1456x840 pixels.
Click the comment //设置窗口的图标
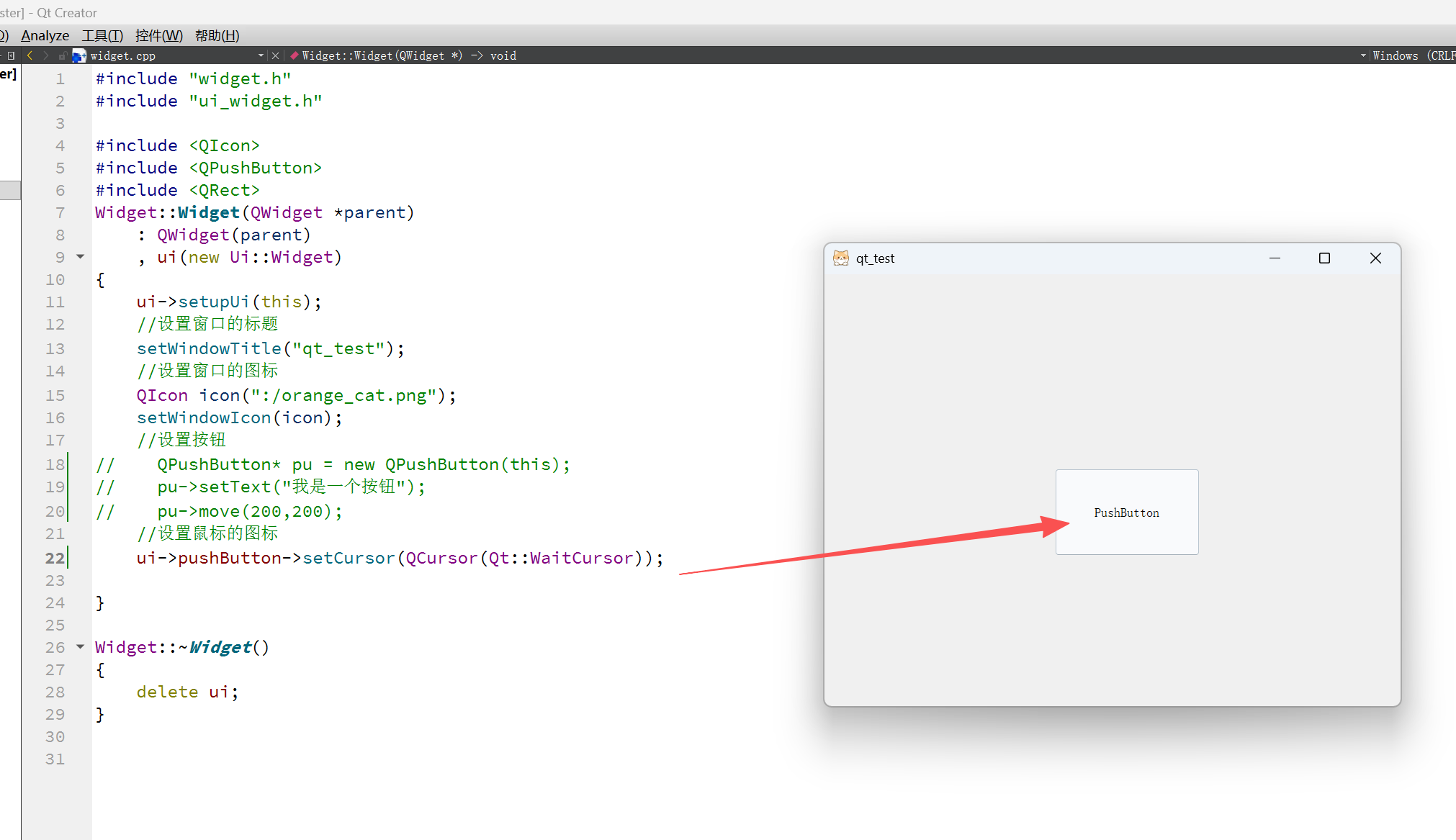pos(207,371)
